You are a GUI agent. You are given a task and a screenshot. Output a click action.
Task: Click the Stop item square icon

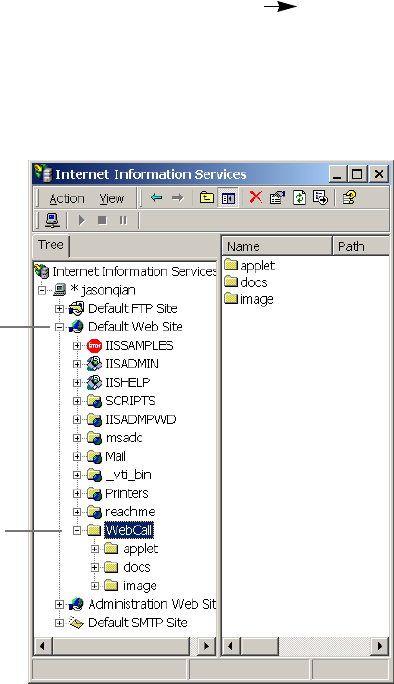[102, 220]
